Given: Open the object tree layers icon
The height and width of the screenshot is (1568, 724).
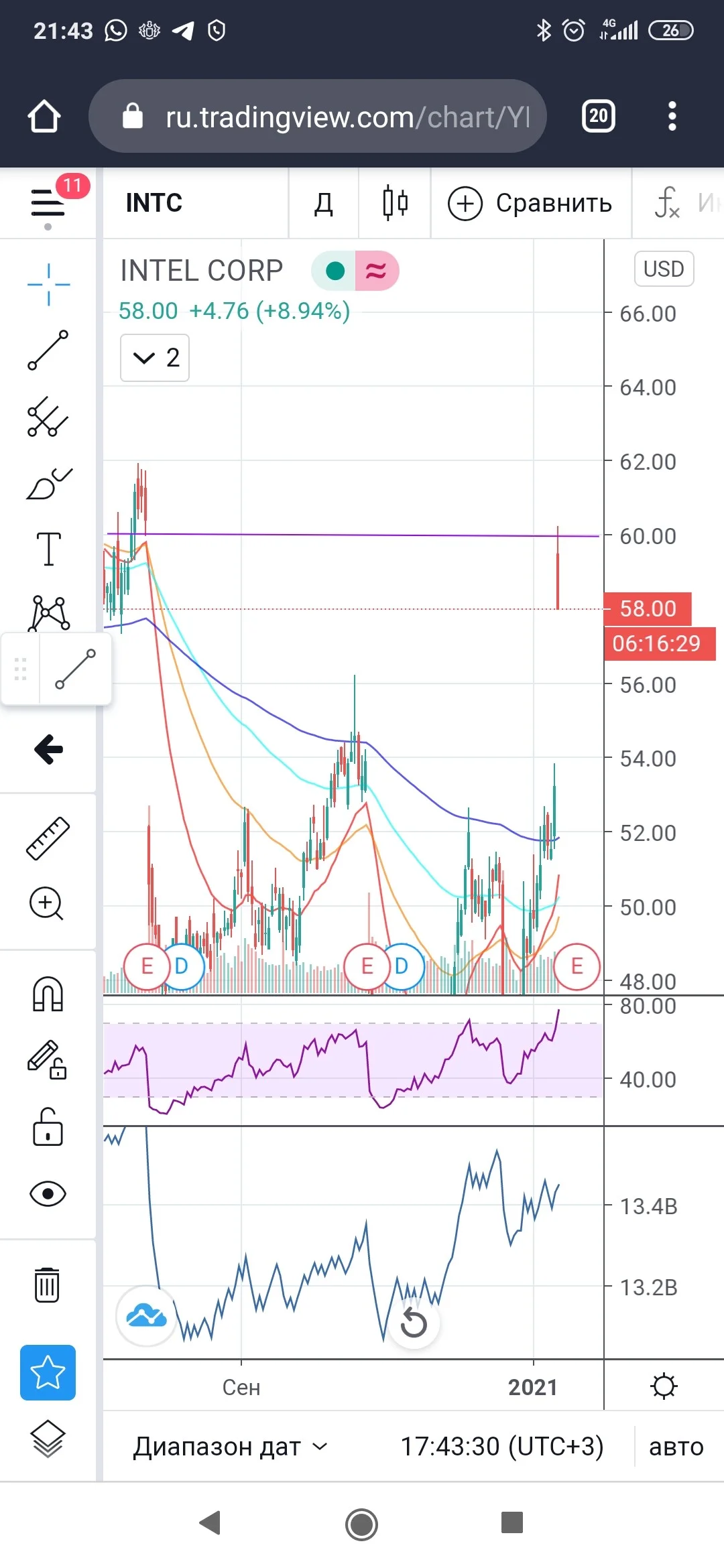Looking at the screenshot, I should click(48, 1439).
